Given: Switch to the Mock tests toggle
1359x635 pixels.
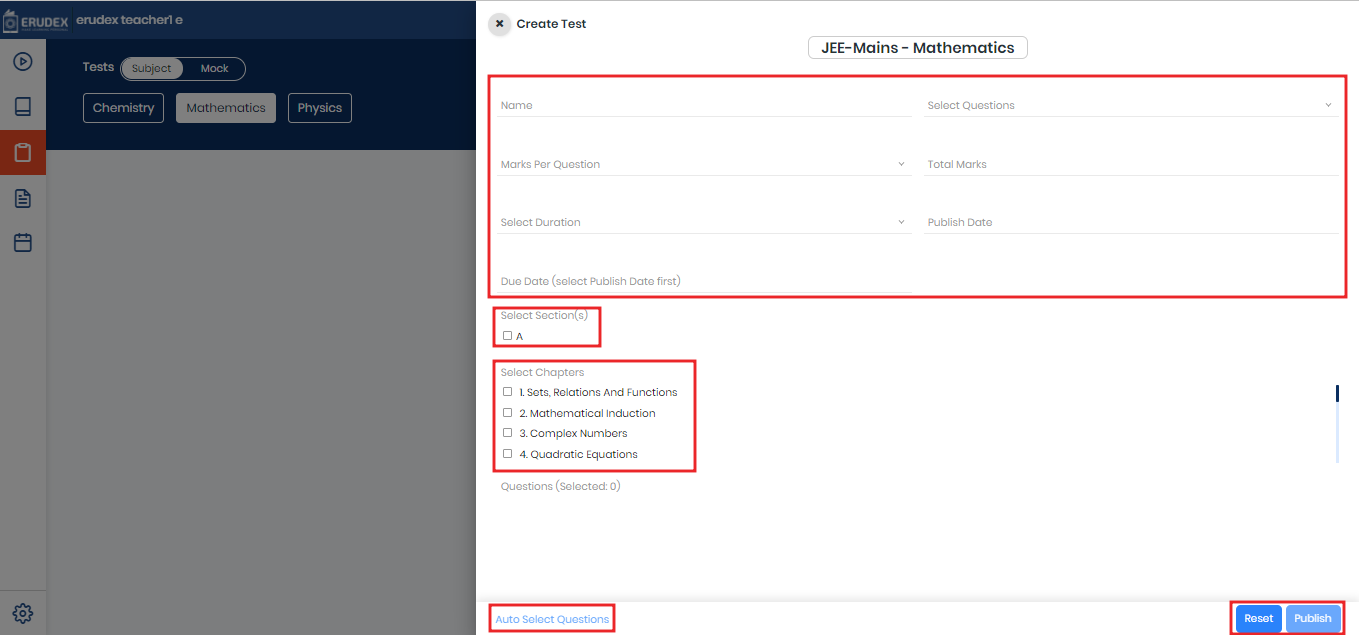Looking at the screenshot, I should point(214,69).
